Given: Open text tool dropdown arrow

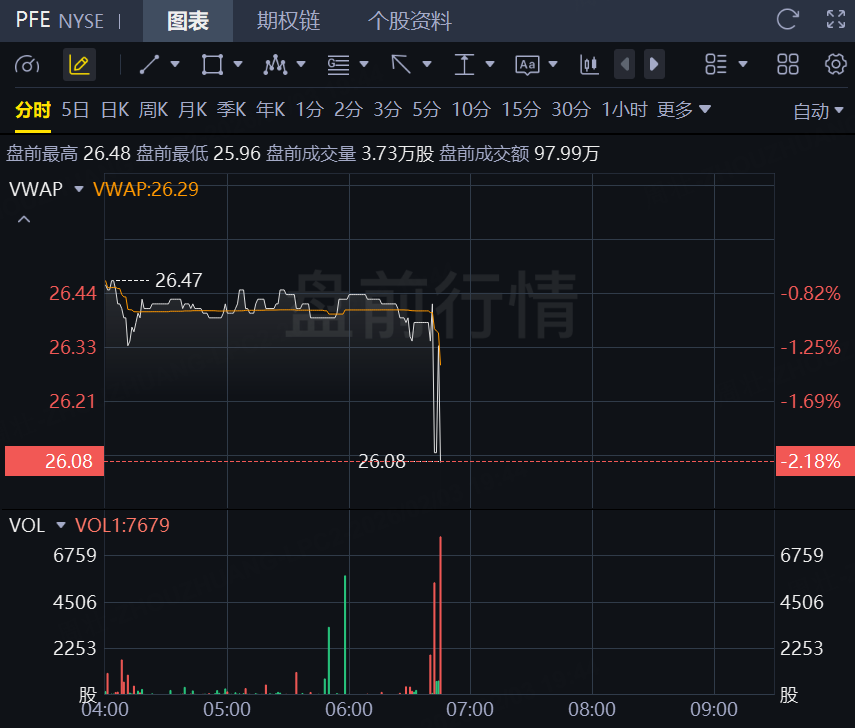Looking at the screenshot, I should point(553,64).
